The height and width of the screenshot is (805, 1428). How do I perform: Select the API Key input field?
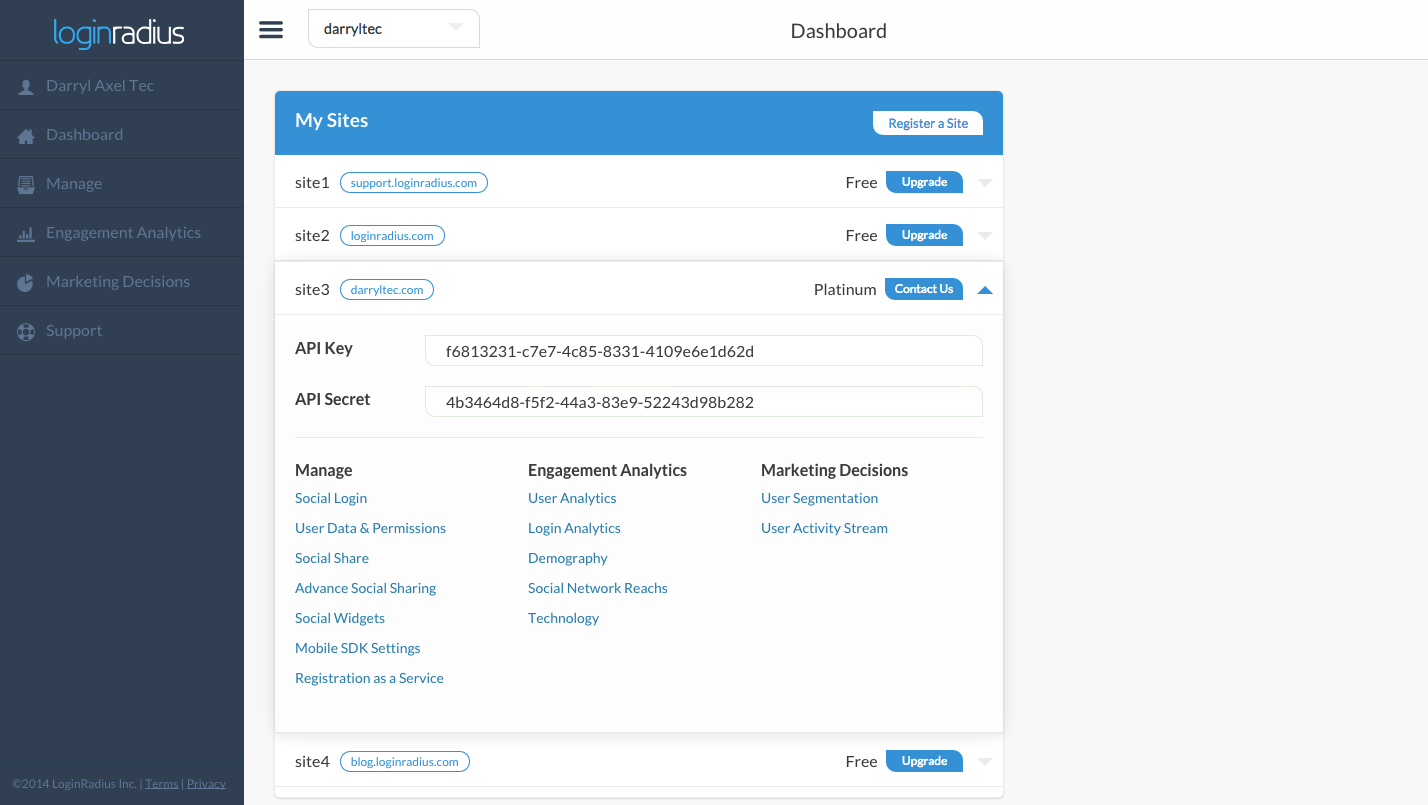click(x=703, y=350)
